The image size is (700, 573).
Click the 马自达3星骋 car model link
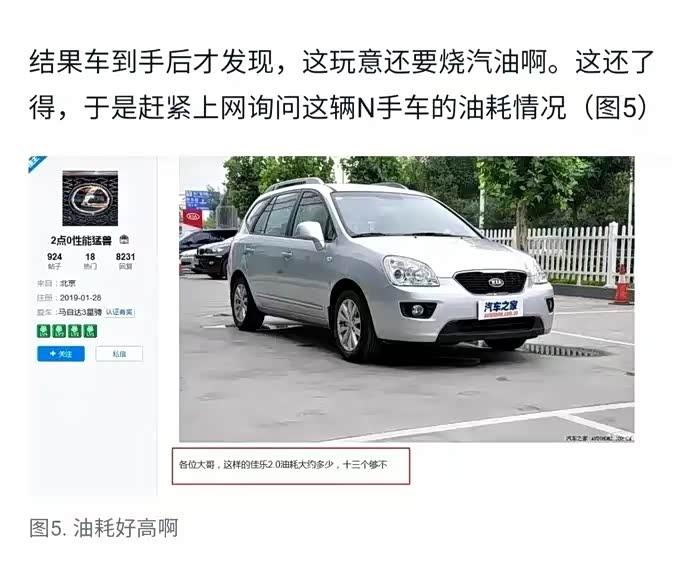(x=80, y=312)
